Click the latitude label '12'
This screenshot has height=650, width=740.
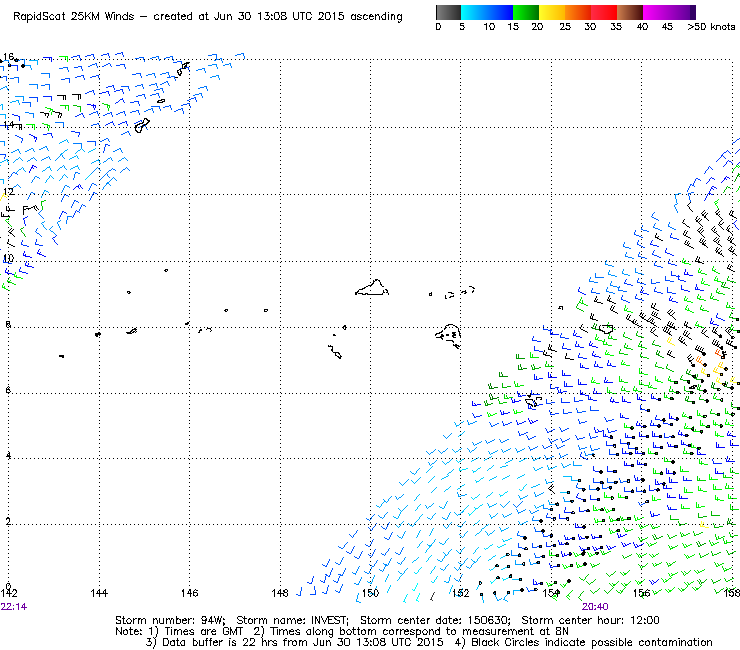(8, 192)
